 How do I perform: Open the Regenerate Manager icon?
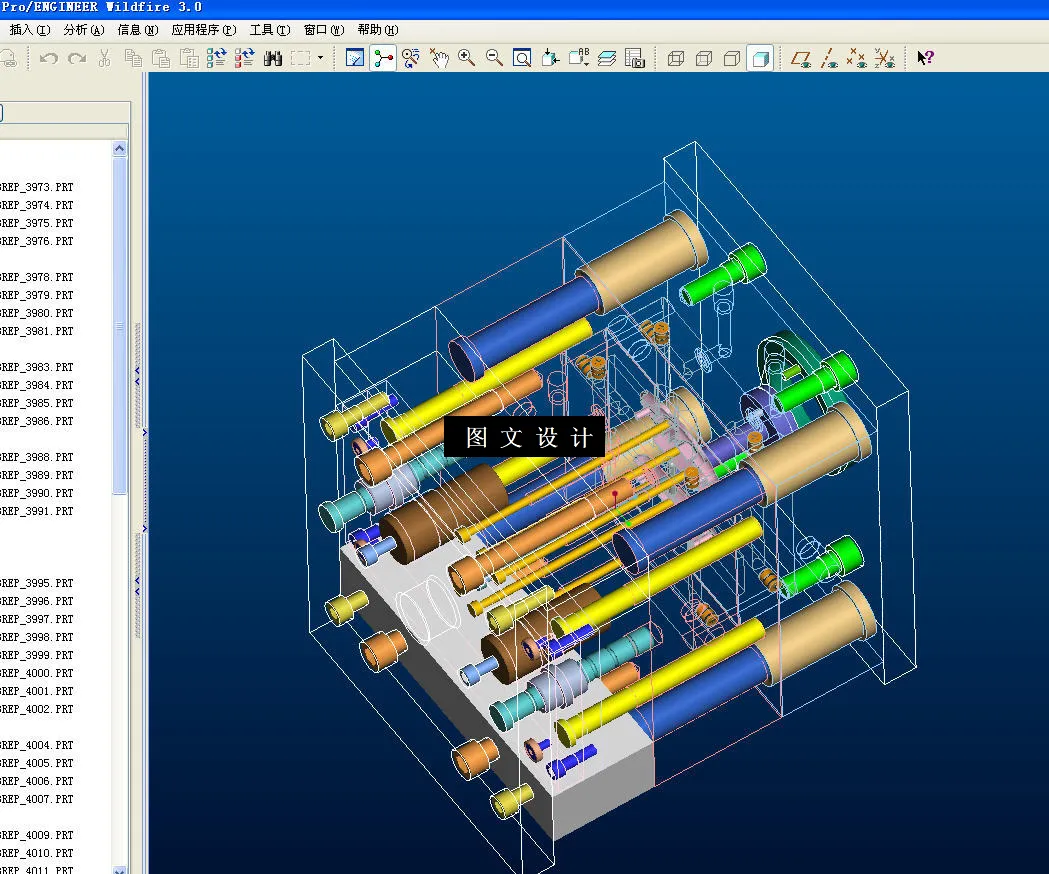click(x=244, y=58)
